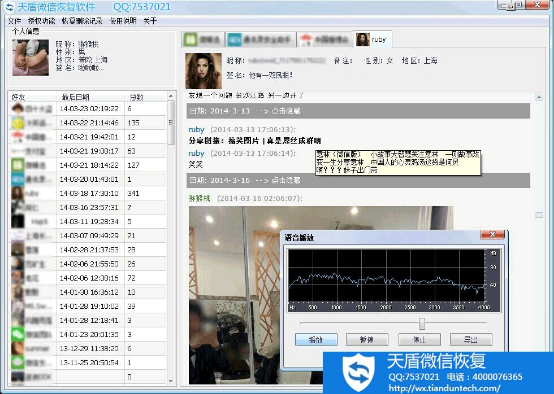Screen dimensions: 554x394
Task: Click the friend list scrollbar thumb
Action: pyautogui.click(x=171, y=123)
